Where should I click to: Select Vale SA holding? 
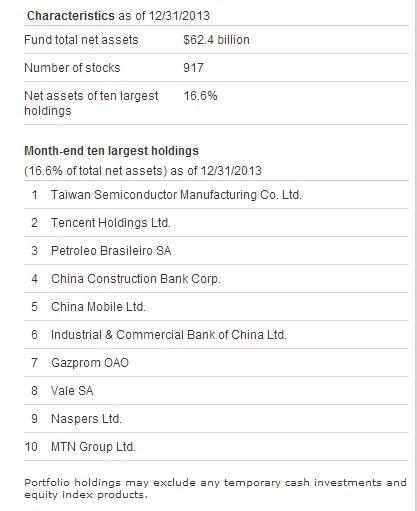(x=72, y=391)
